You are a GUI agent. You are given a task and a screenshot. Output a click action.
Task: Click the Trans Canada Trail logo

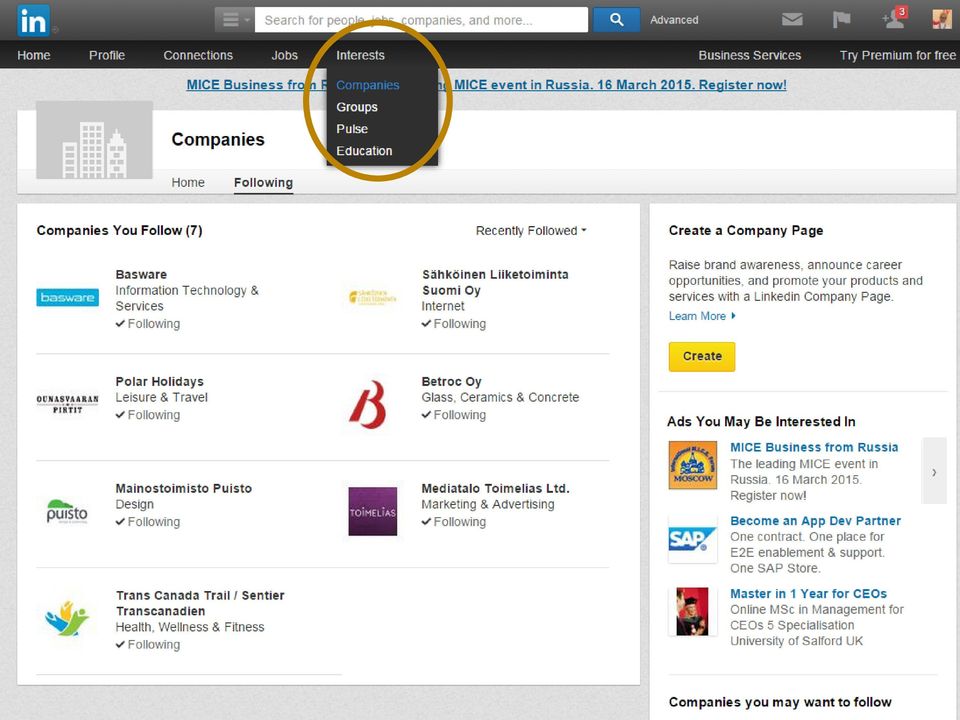(x=67, y=618)
